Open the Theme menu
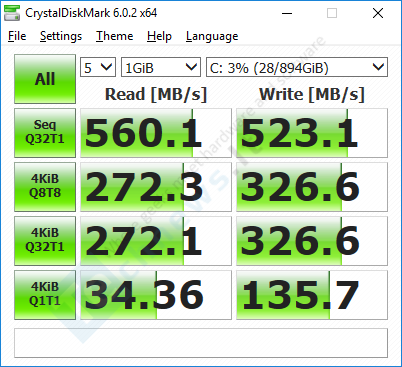Screen dimensions: 402x367 pyautogui.click(x=114, y=36)
